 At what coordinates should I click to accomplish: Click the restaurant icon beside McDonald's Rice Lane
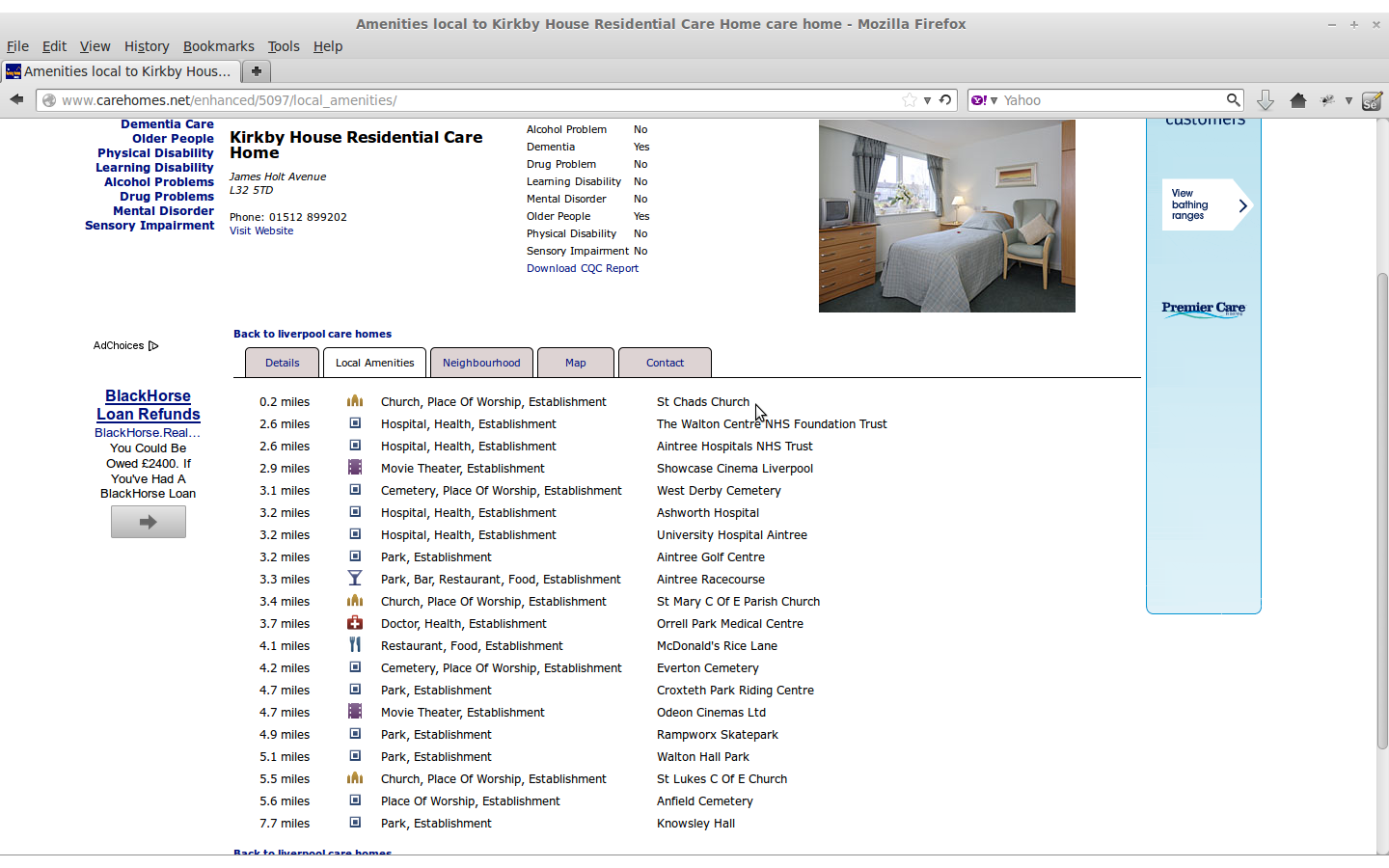(x=355, y=645)
